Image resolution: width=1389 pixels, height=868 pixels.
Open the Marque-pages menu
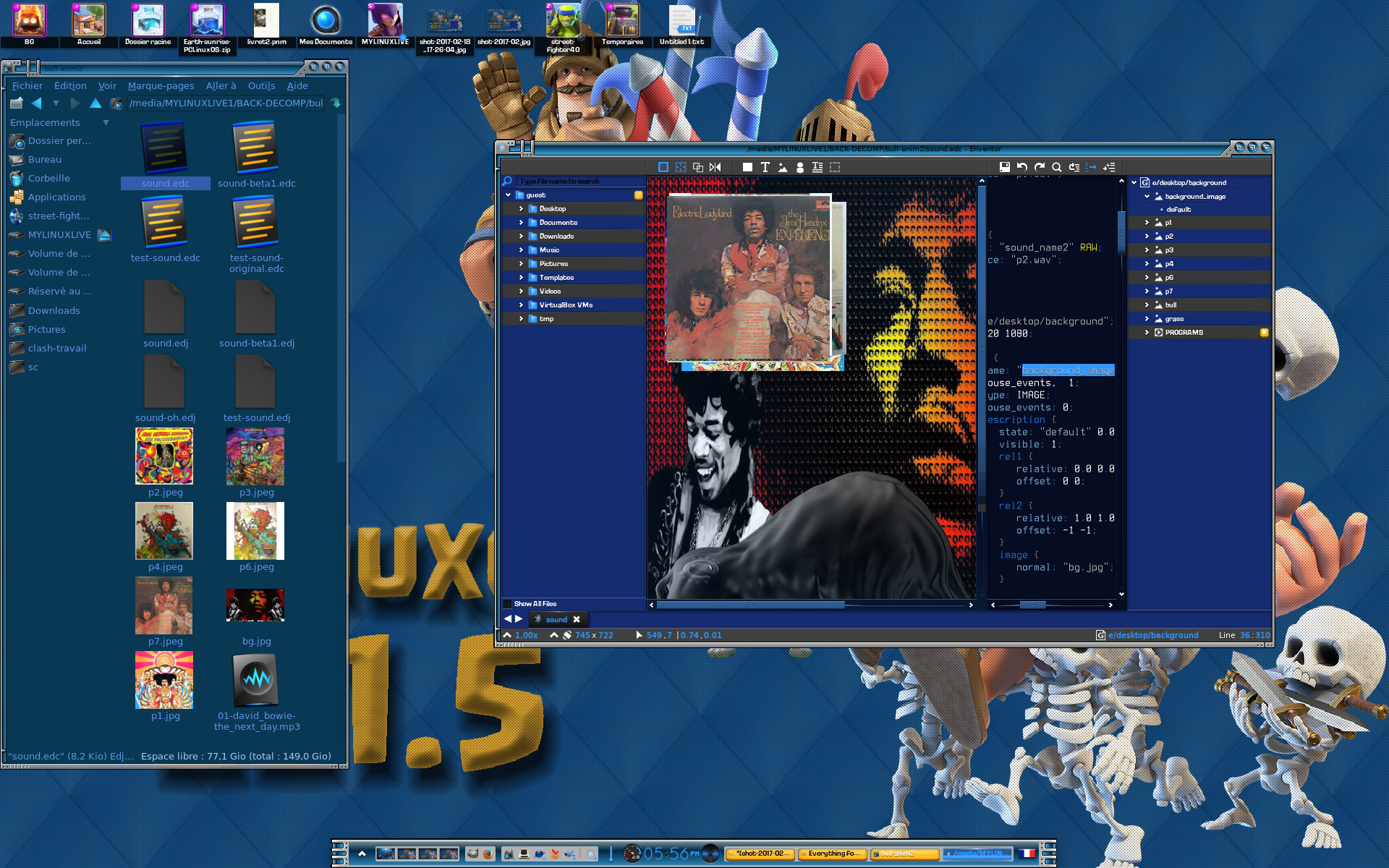pos(161,85)
